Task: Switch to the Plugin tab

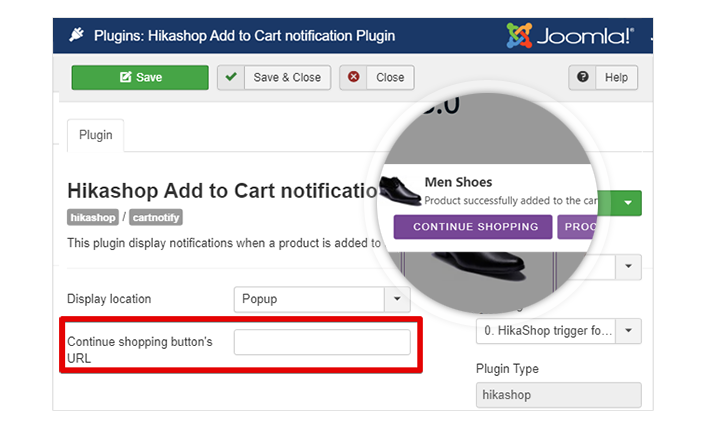Action: point(96,135)
